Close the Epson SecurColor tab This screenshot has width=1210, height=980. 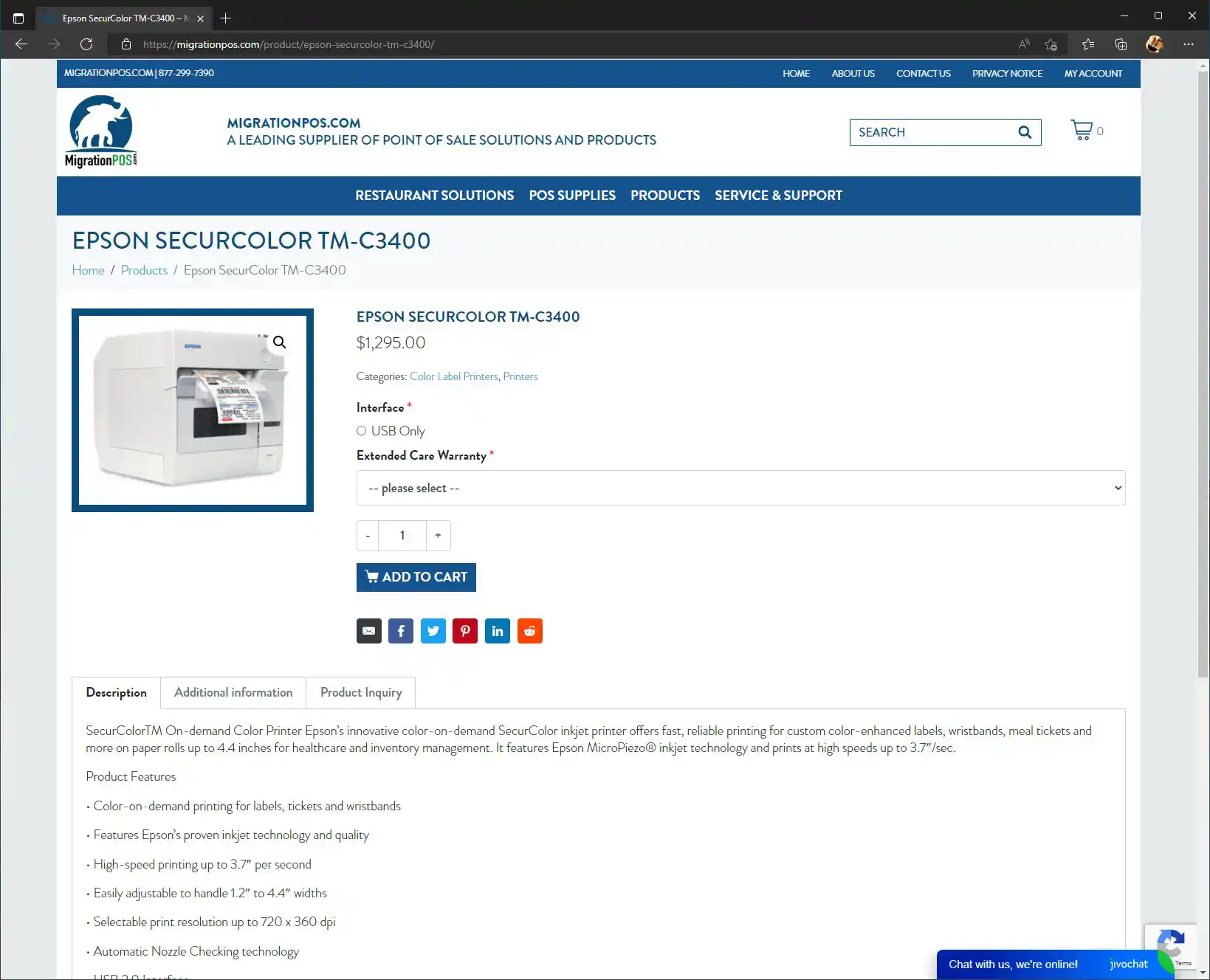click(200, 18)
